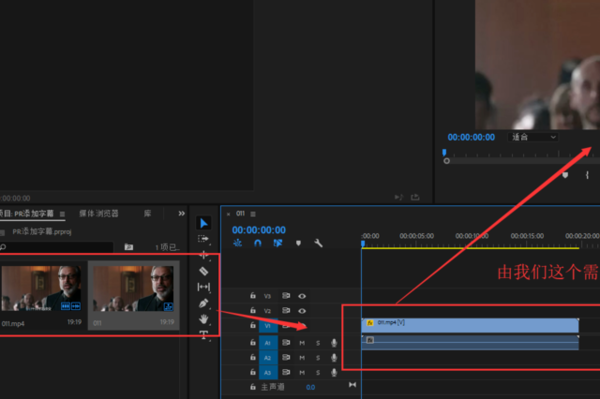Viewport: 600px width, 399px height.
Task: Open program monitor zoom dropdown 适合
Action: pos(533,137)
